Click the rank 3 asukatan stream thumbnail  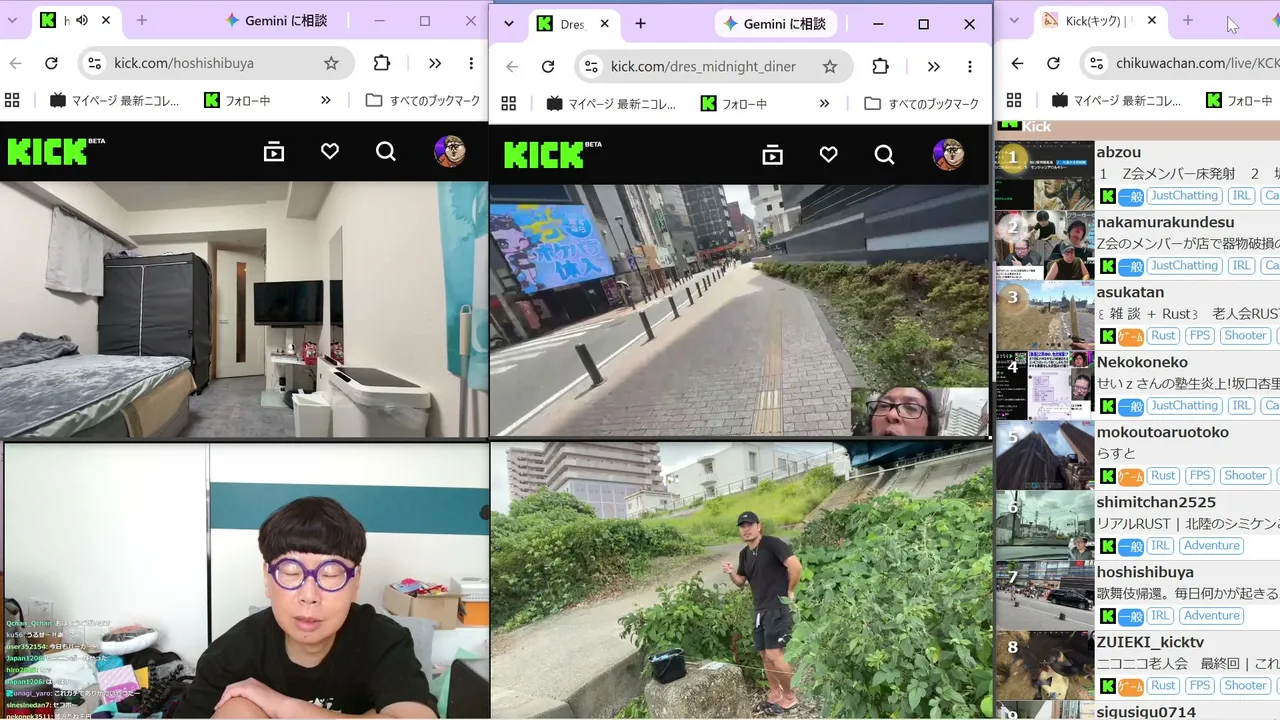(x=1045, y=315)
